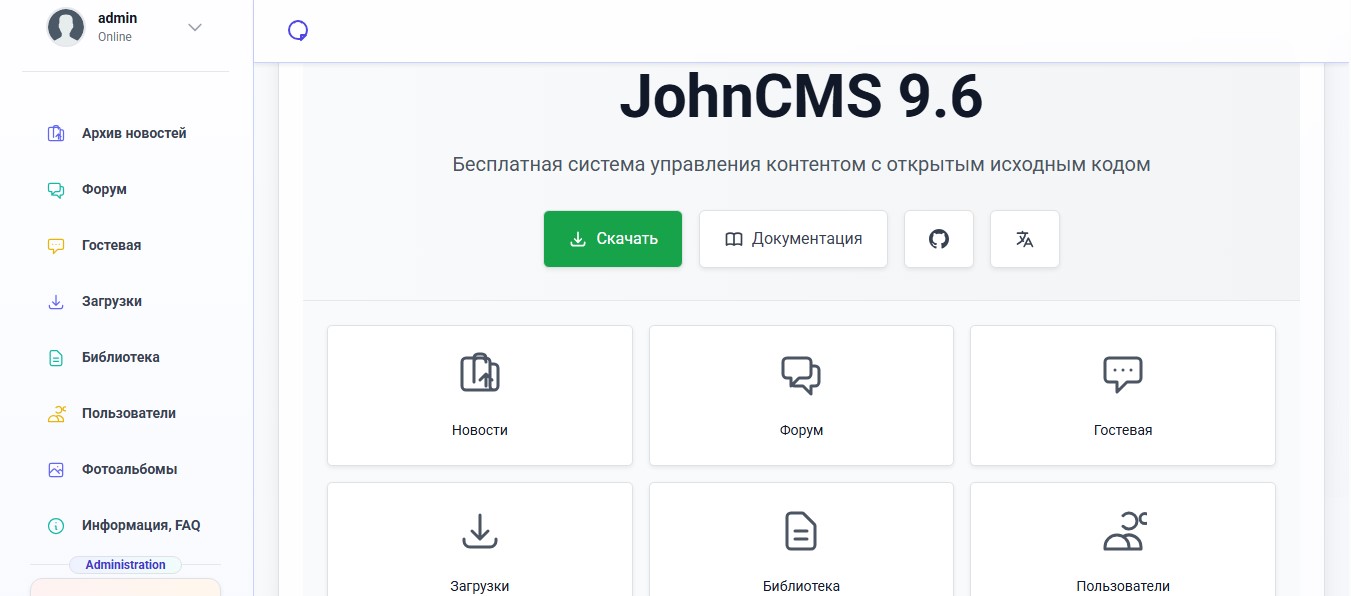Image resolution: width=1351 pixels, height=596 pixels.
Task: Open Загрузки in the sidebar menu
Action: tap(111, 301)
